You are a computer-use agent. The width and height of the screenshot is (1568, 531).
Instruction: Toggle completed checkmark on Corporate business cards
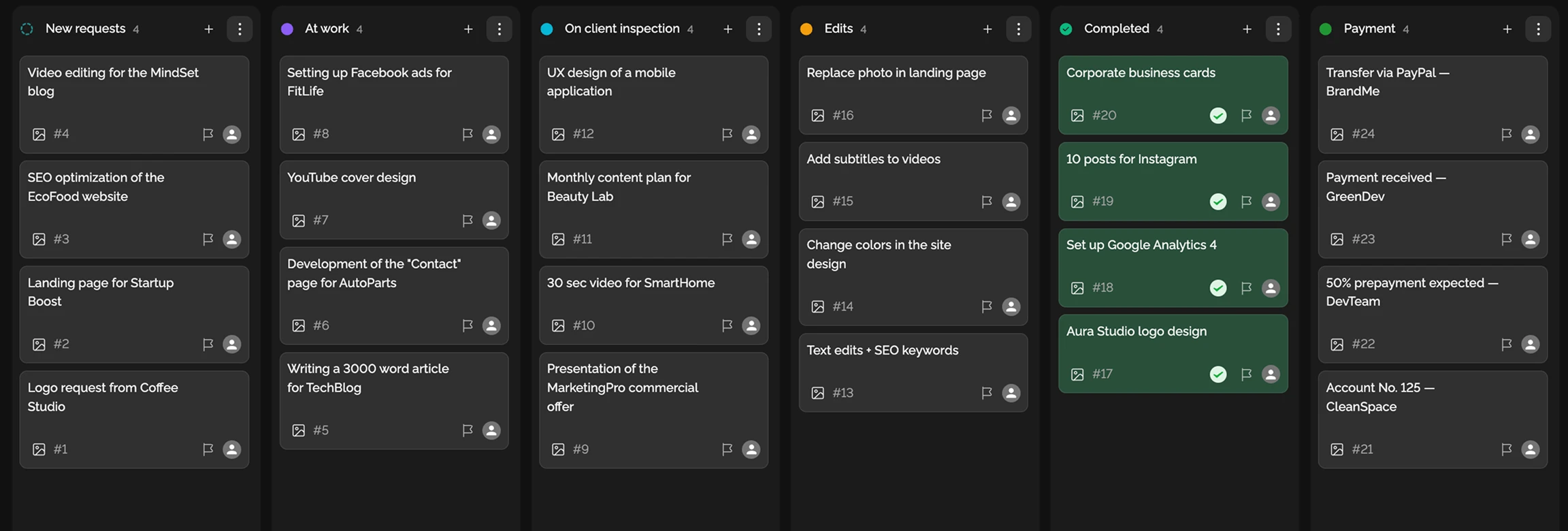tap(1218, 116)
